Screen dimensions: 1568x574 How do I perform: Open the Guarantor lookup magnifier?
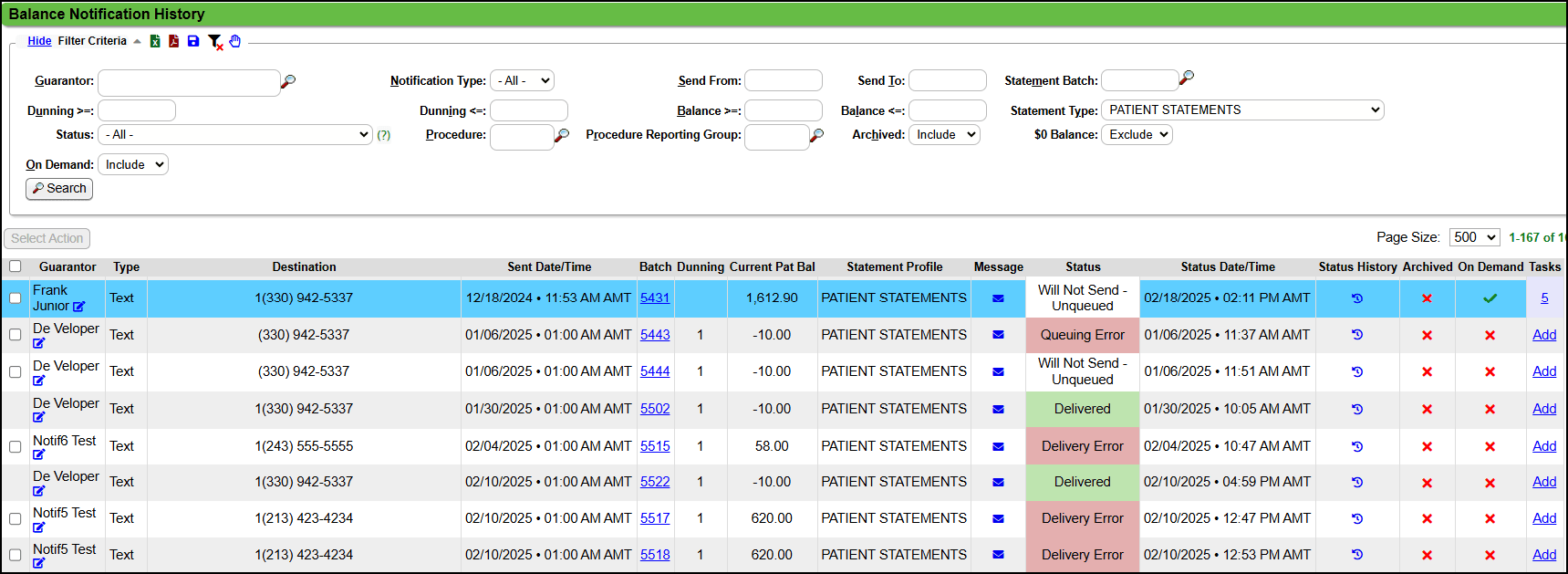click(x=288, y=81)
